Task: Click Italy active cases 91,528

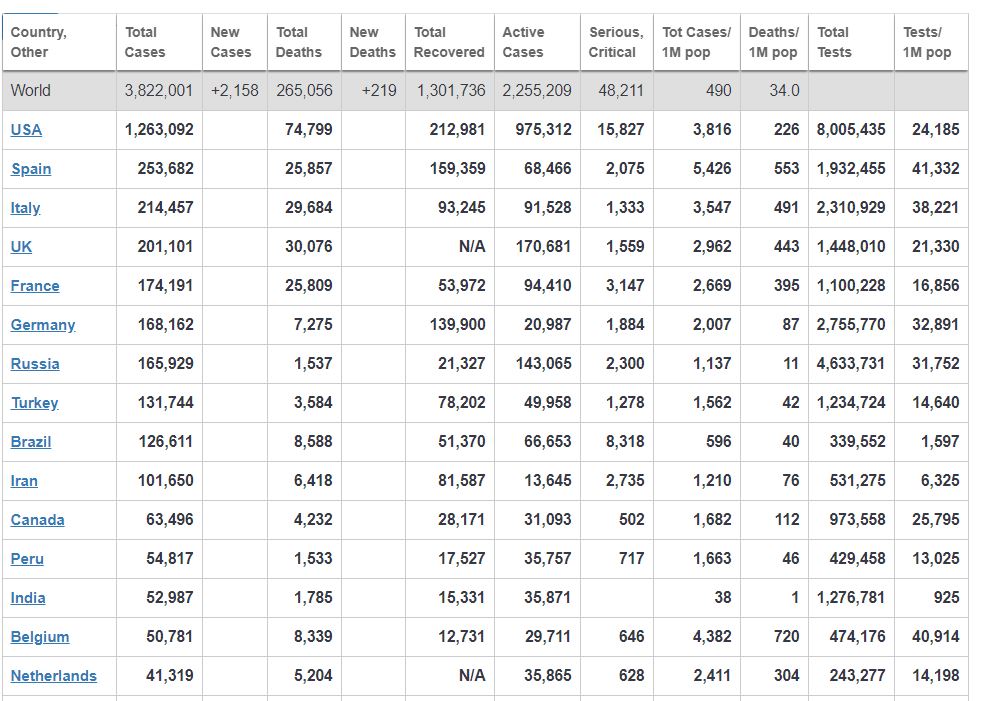Action: 548,208
